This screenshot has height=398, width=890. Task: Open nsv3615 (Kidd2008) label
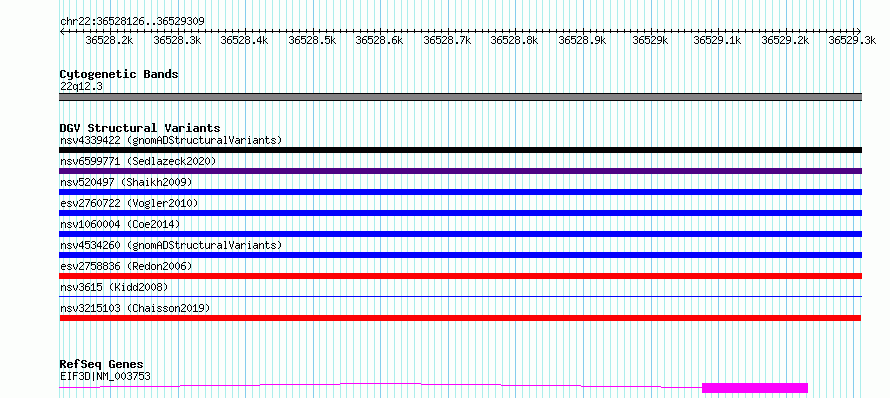point(114,287)
